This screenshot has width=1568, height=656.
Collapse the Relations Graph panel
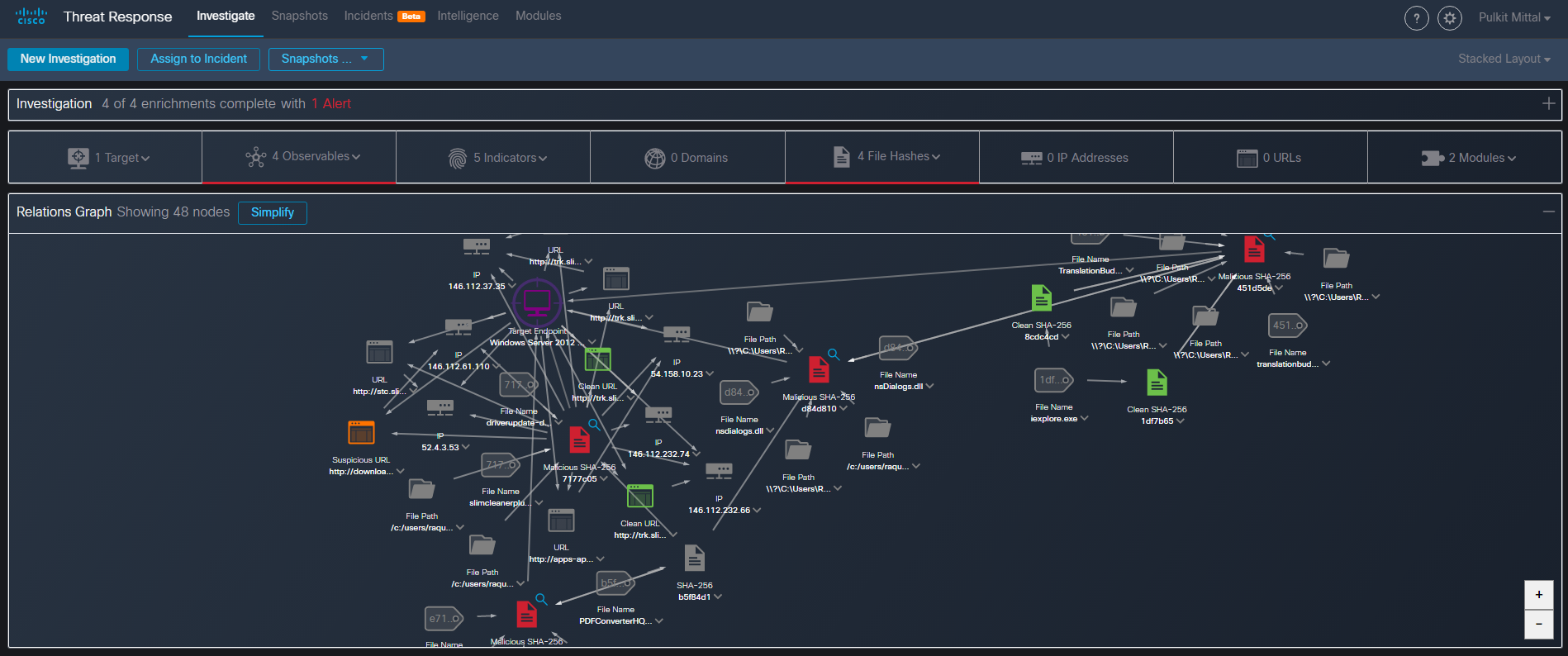(x=1548, y=212)
